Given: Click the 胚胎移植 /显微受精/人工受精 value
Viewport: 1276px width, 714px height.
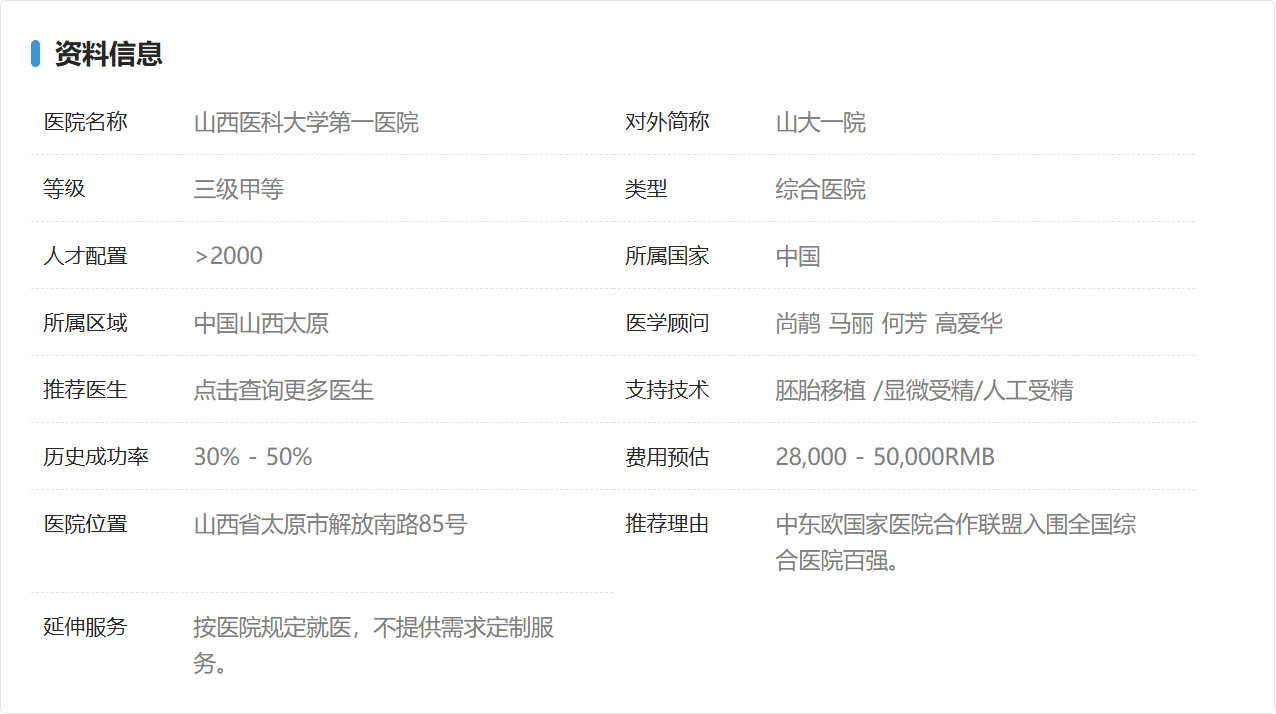Looking at the screenshot, I should [x=925, y=390].
